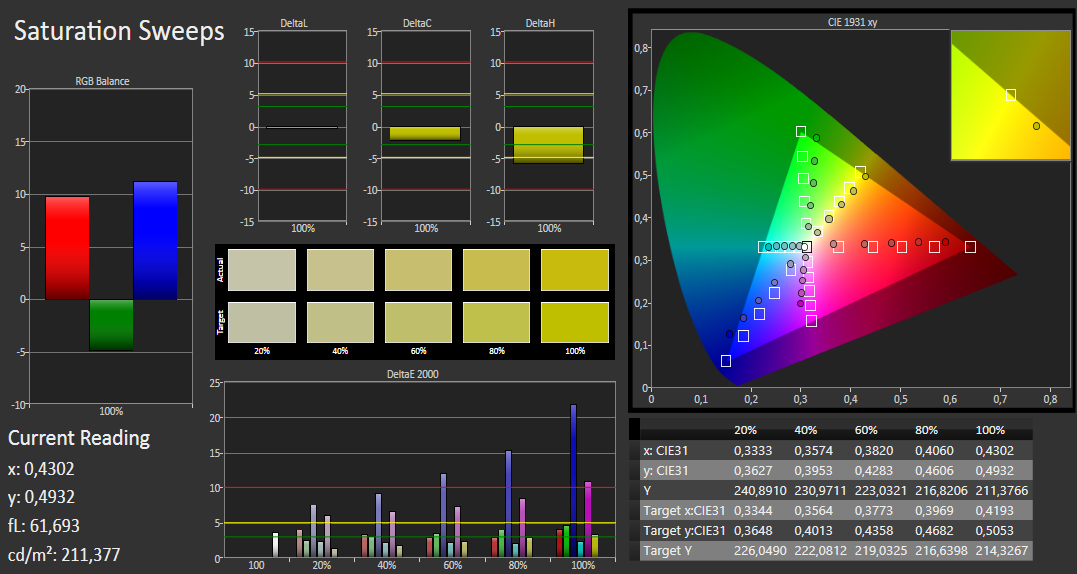
Task: Click the Actual row label beside swatches
Action: pos(220,270)
